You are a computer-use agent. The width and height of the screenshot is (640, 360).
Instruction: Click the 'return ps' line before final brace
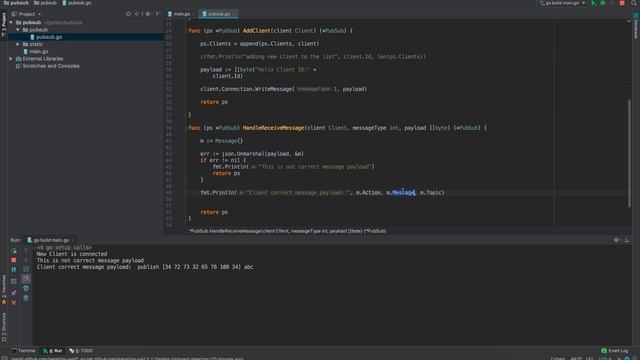click(x=214, y=212)
